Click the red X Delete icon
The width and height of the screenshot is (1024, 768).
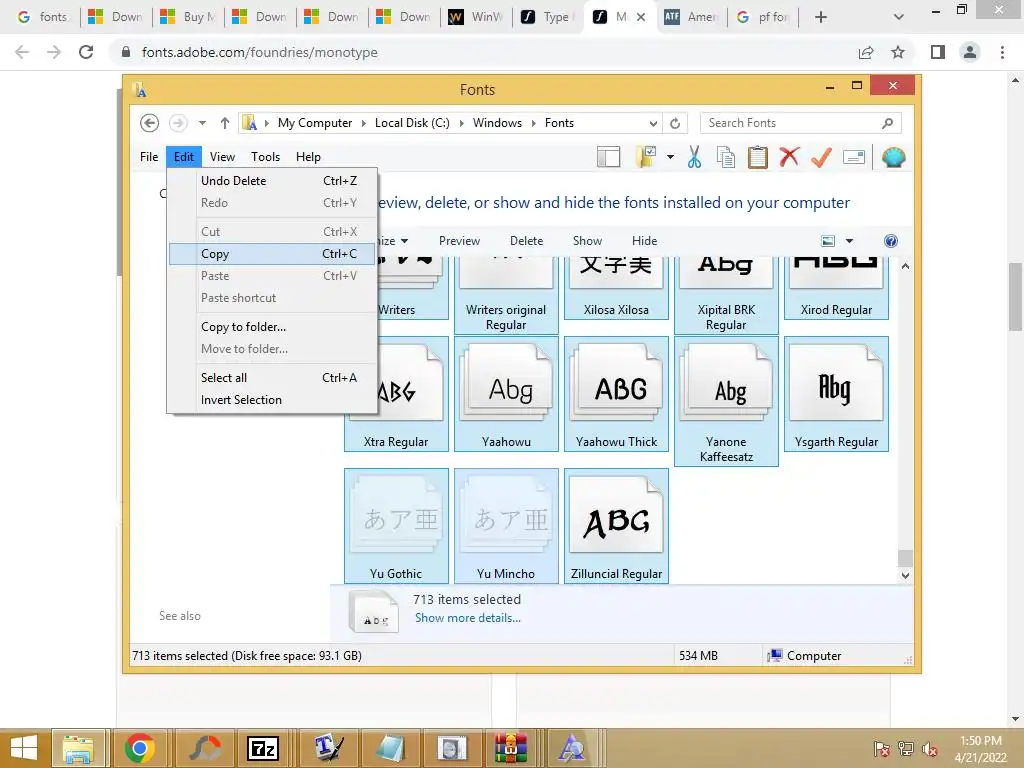tap(789, 157)
